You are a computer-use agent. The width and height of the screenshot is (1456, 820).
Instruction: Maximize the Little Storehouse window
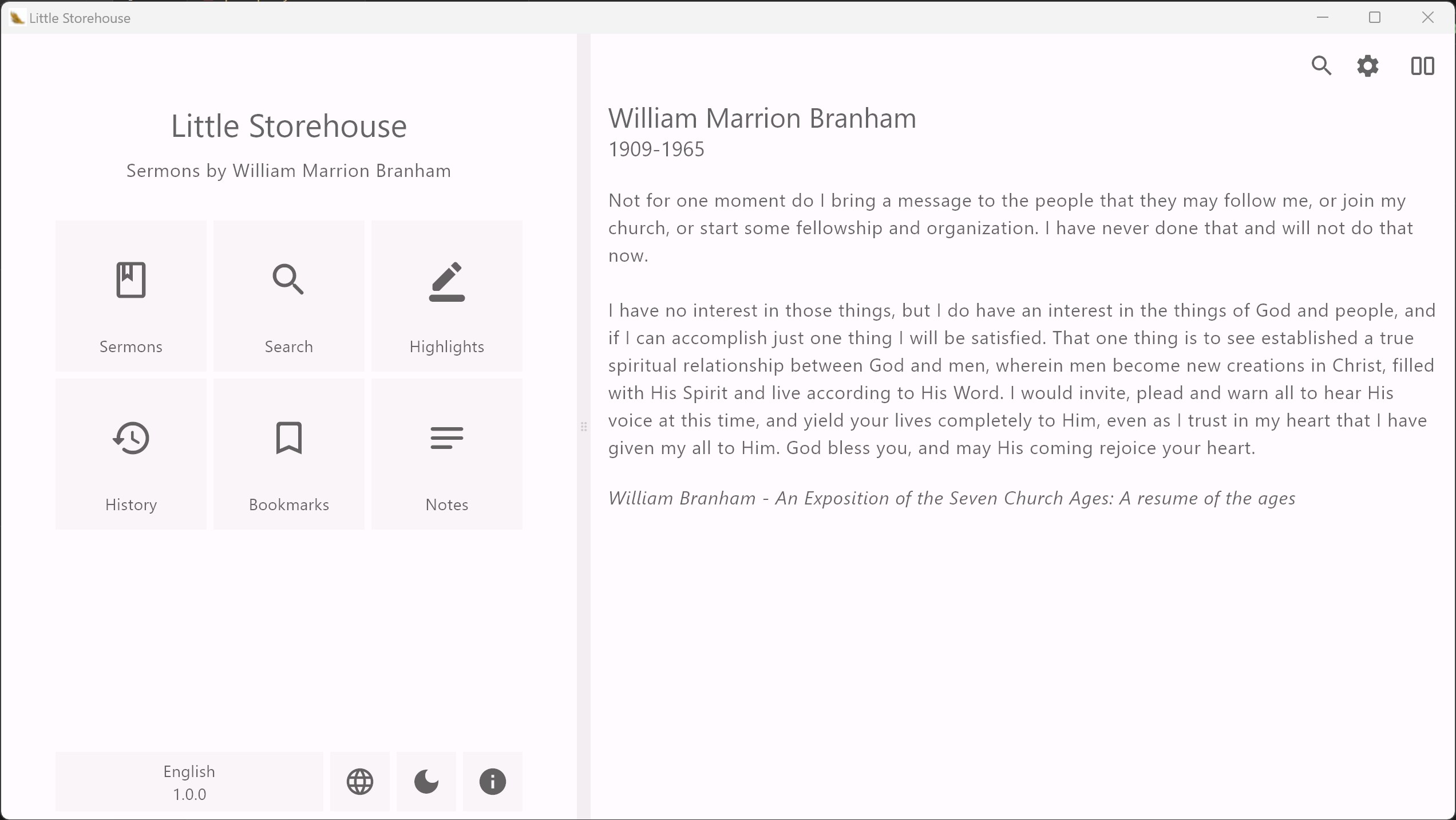1375,18
